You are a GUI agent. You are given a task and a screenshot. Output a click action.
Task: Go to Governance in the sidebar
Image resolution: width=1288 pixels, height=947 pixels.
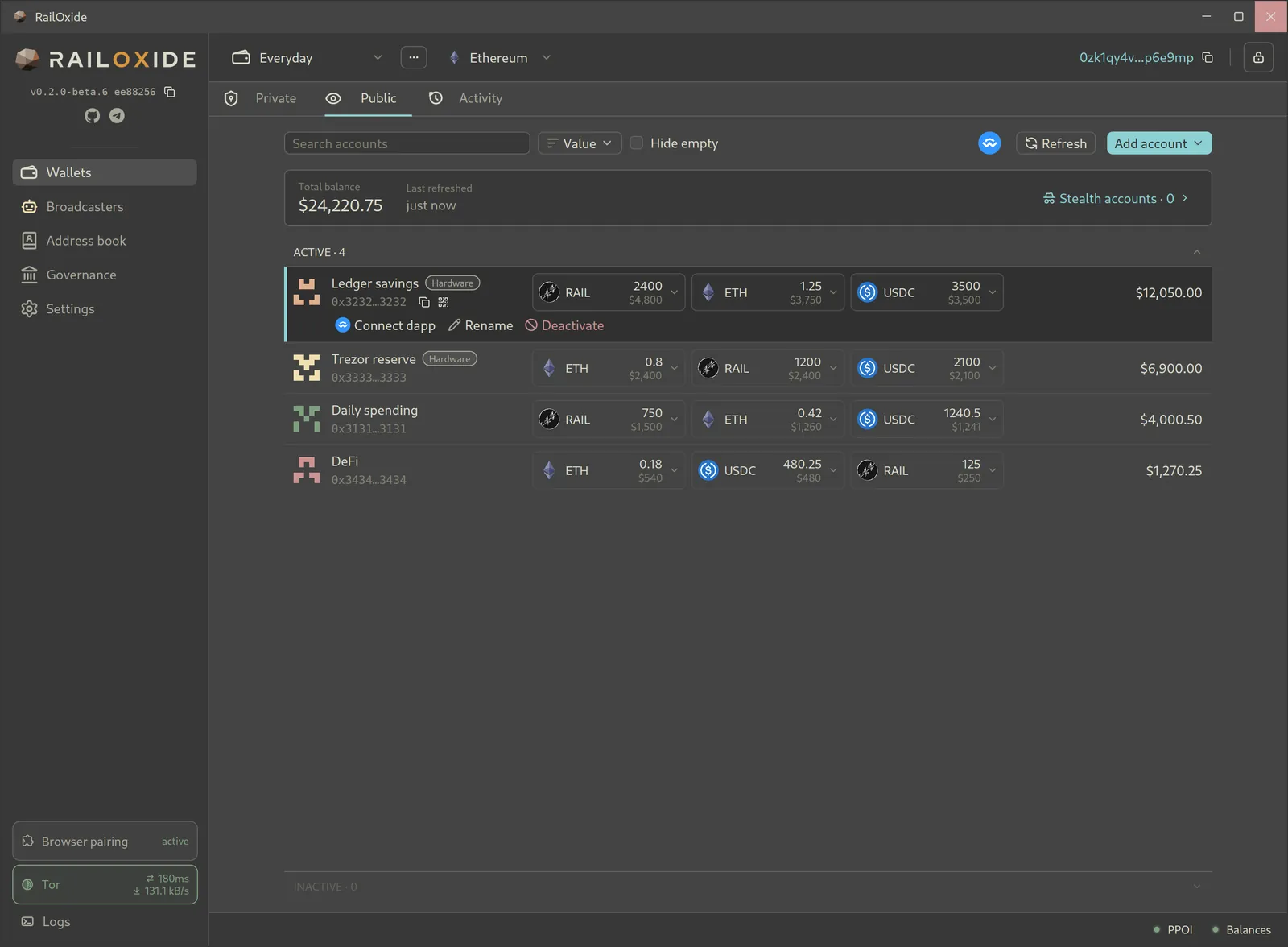[x=105, y=275]
